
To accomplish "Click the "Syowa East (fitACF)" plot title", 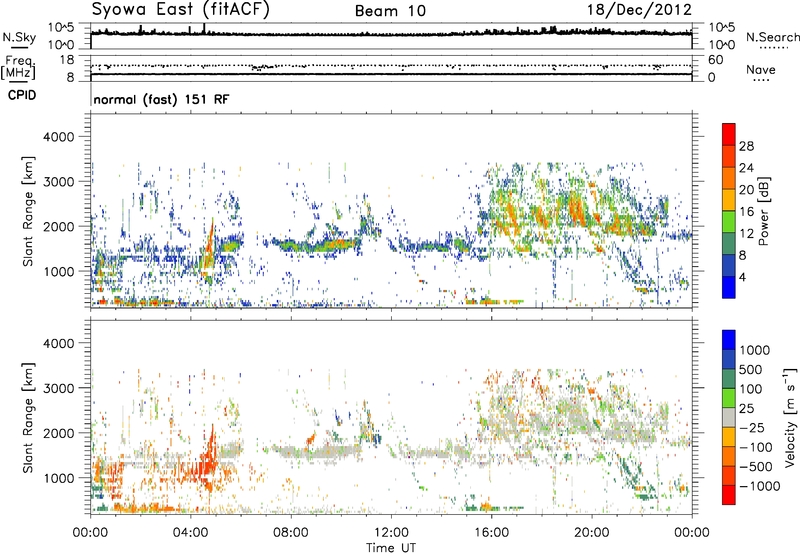I will coord(180,9).
